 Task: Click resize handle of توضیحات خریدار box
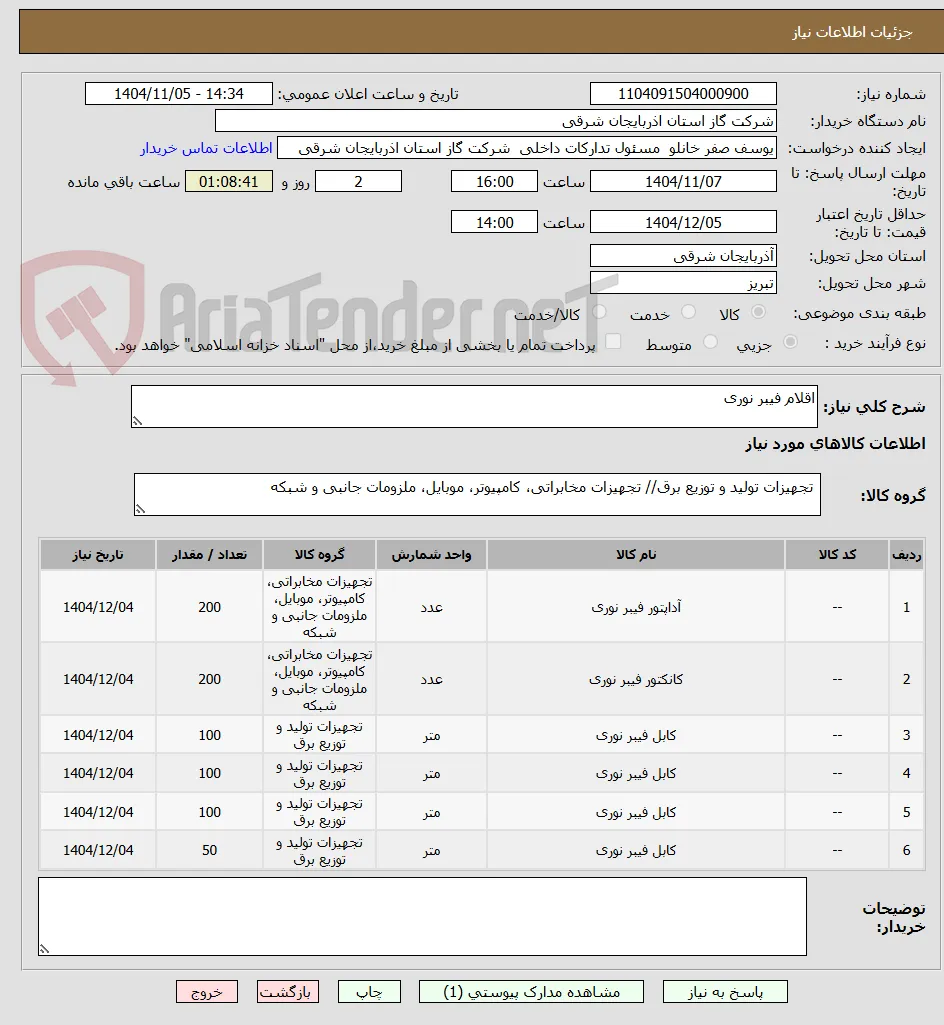(x=44, y=949)
